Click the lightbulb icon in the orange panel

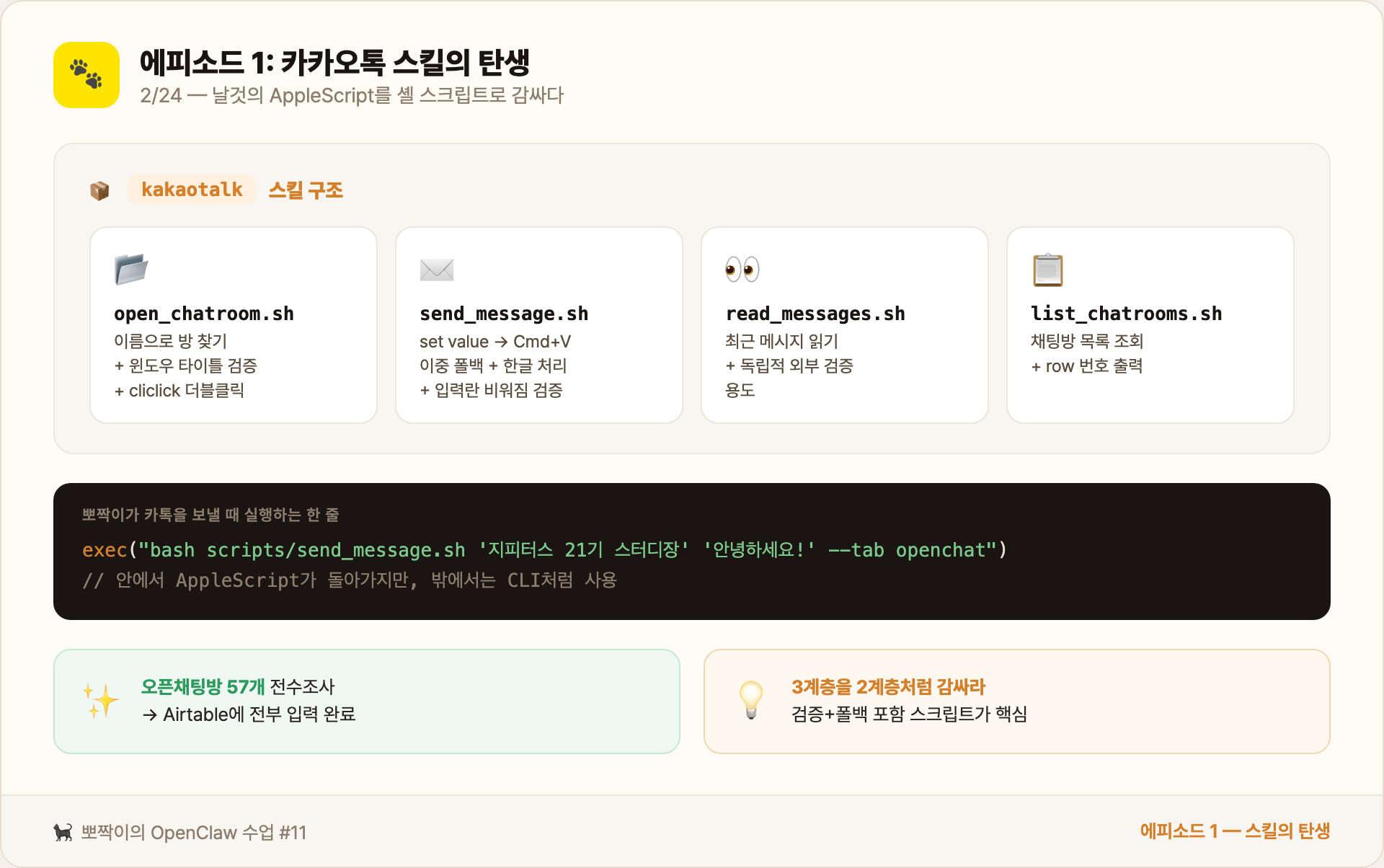click(751, 700)
